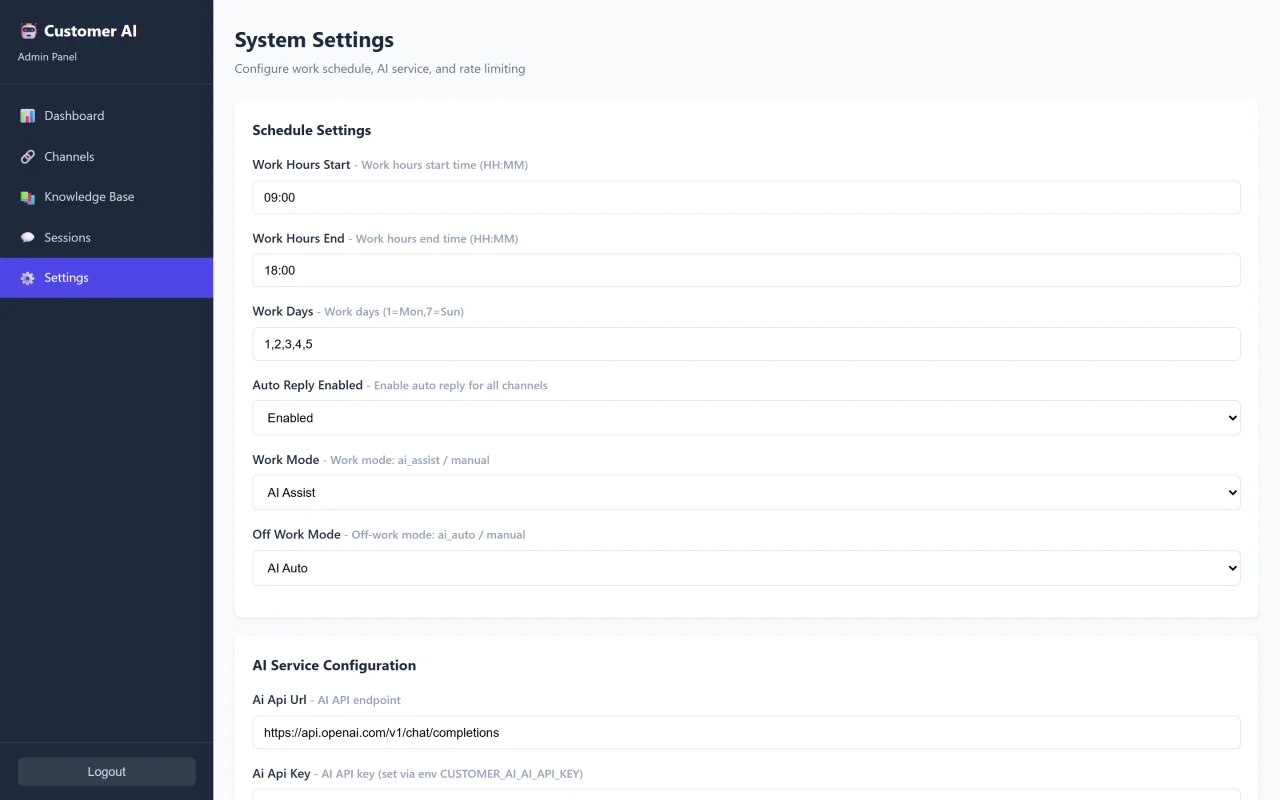Click the System Settings page heading
The image size is (1280, 800).
(314, 40)
